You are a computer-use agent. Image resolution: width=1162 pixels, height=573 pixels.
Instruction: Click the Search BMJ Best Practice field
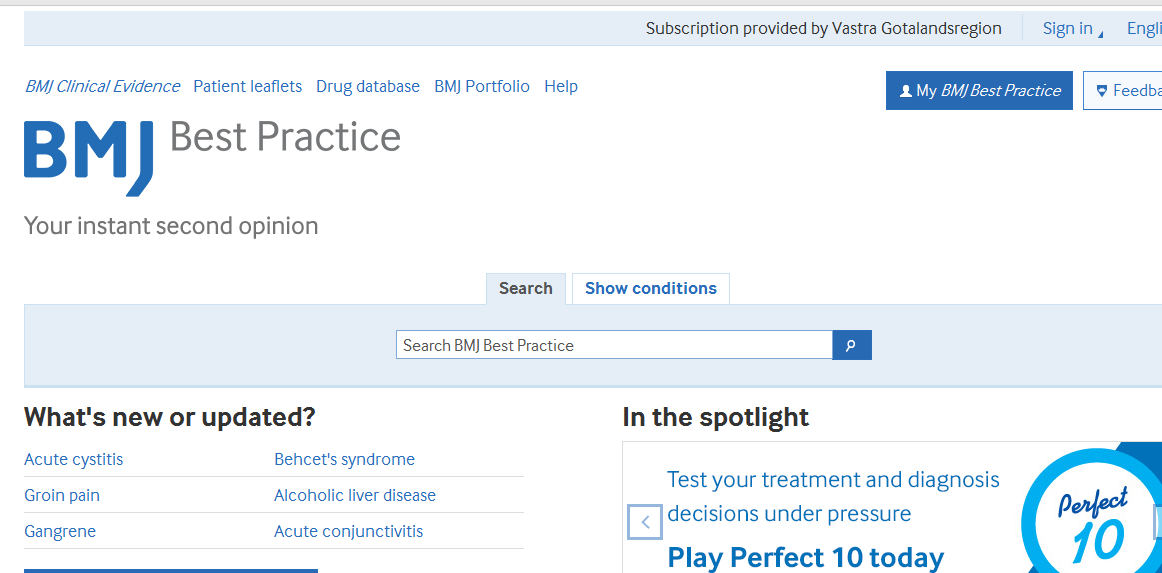[614, 345]
